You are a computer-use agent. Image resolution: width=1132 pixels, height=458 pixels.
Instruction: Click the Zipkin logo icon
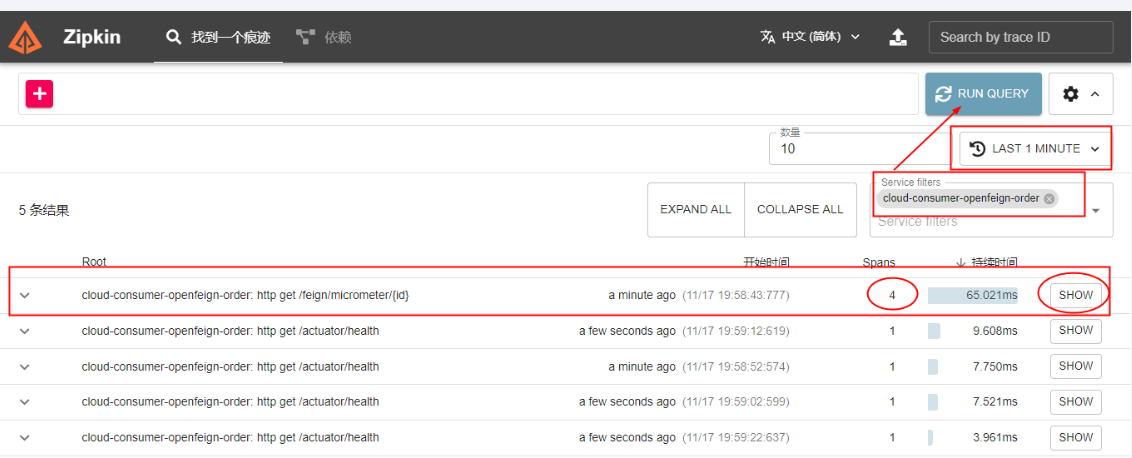click(25, 38)
